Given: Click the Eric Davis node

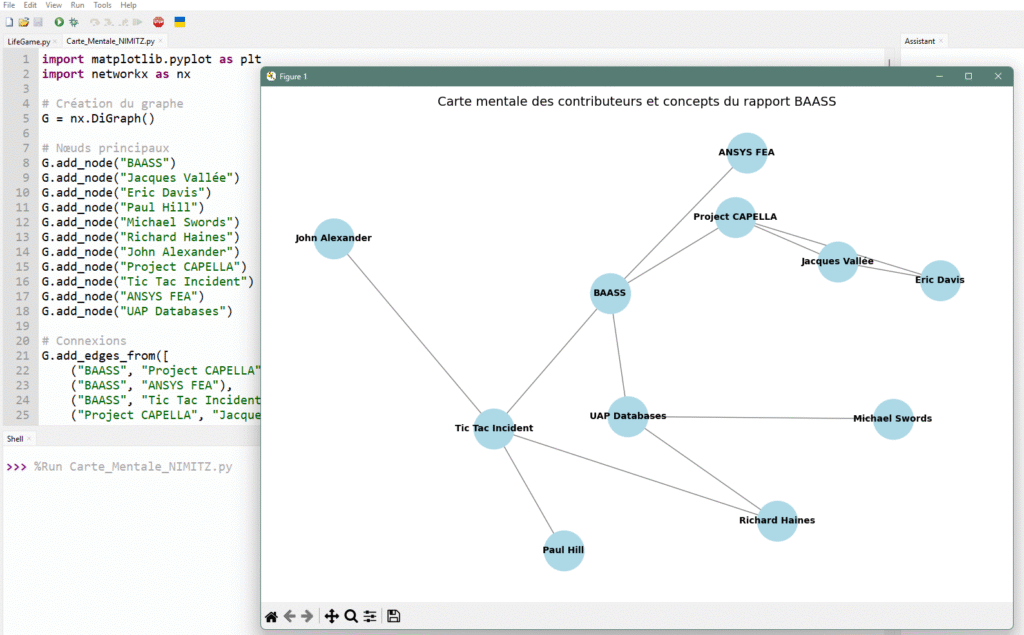Looking at the screenshot, I should click(x=940, y=280).
